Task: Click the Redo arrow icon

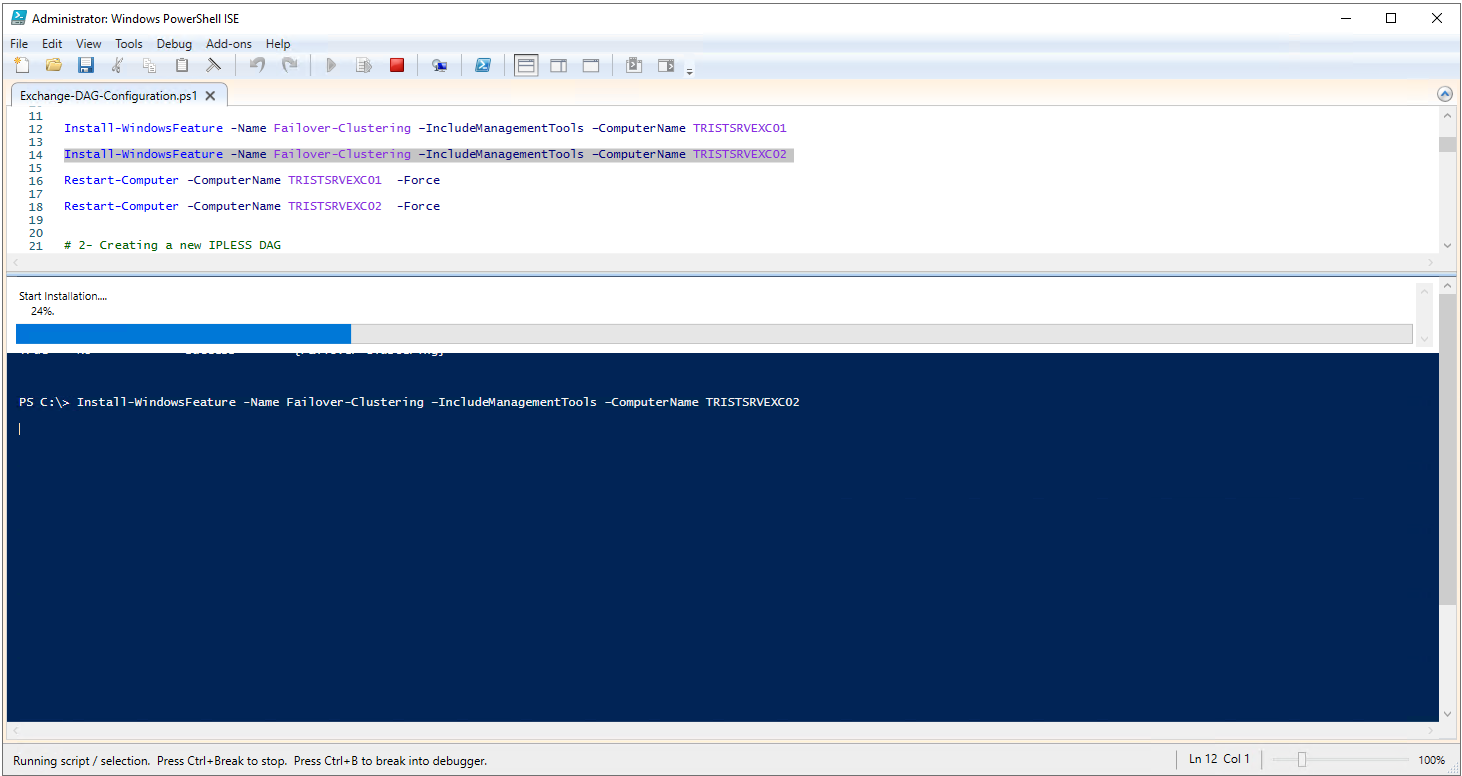Action: 289,65
